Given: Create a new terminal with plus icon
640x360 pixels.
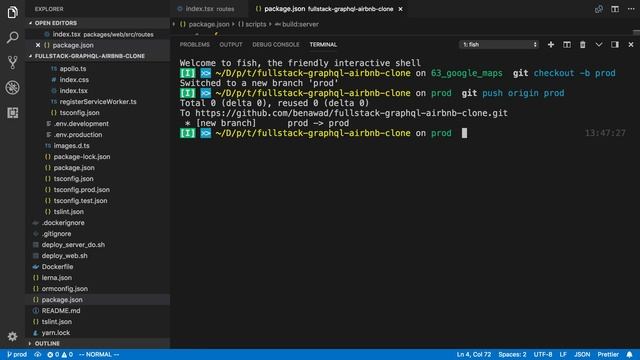Looking at the screenshot, I should coord(551,44).
